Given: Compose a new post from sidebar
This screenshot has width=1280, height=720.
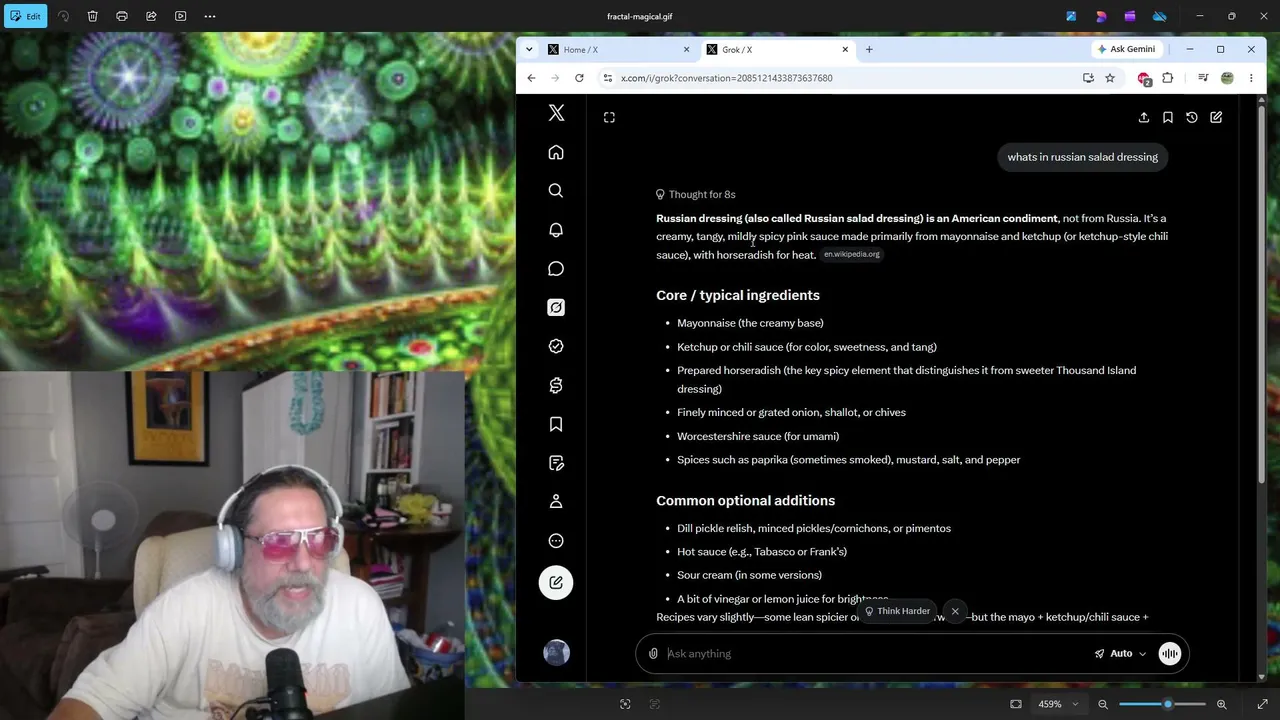Looking at the screenshot, I should pos(556,583).
